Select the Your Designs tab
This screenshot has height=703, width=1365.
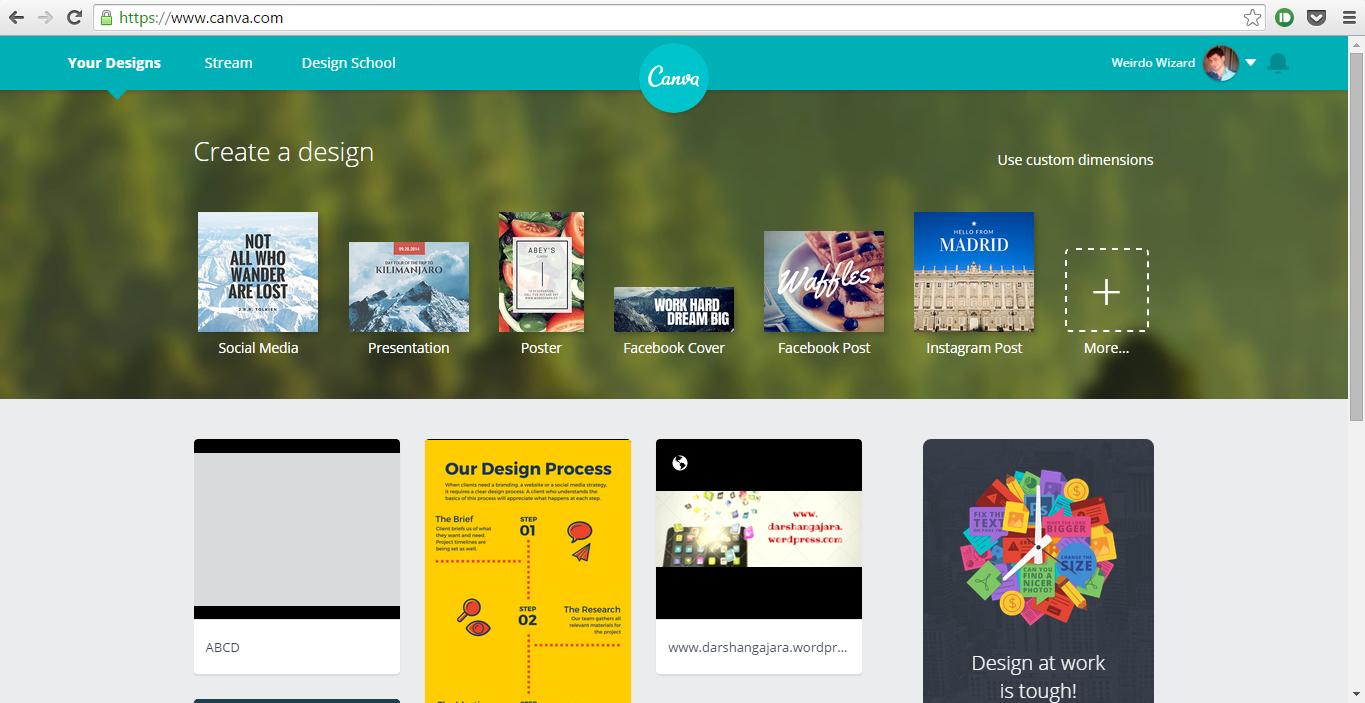coord(114,63)
